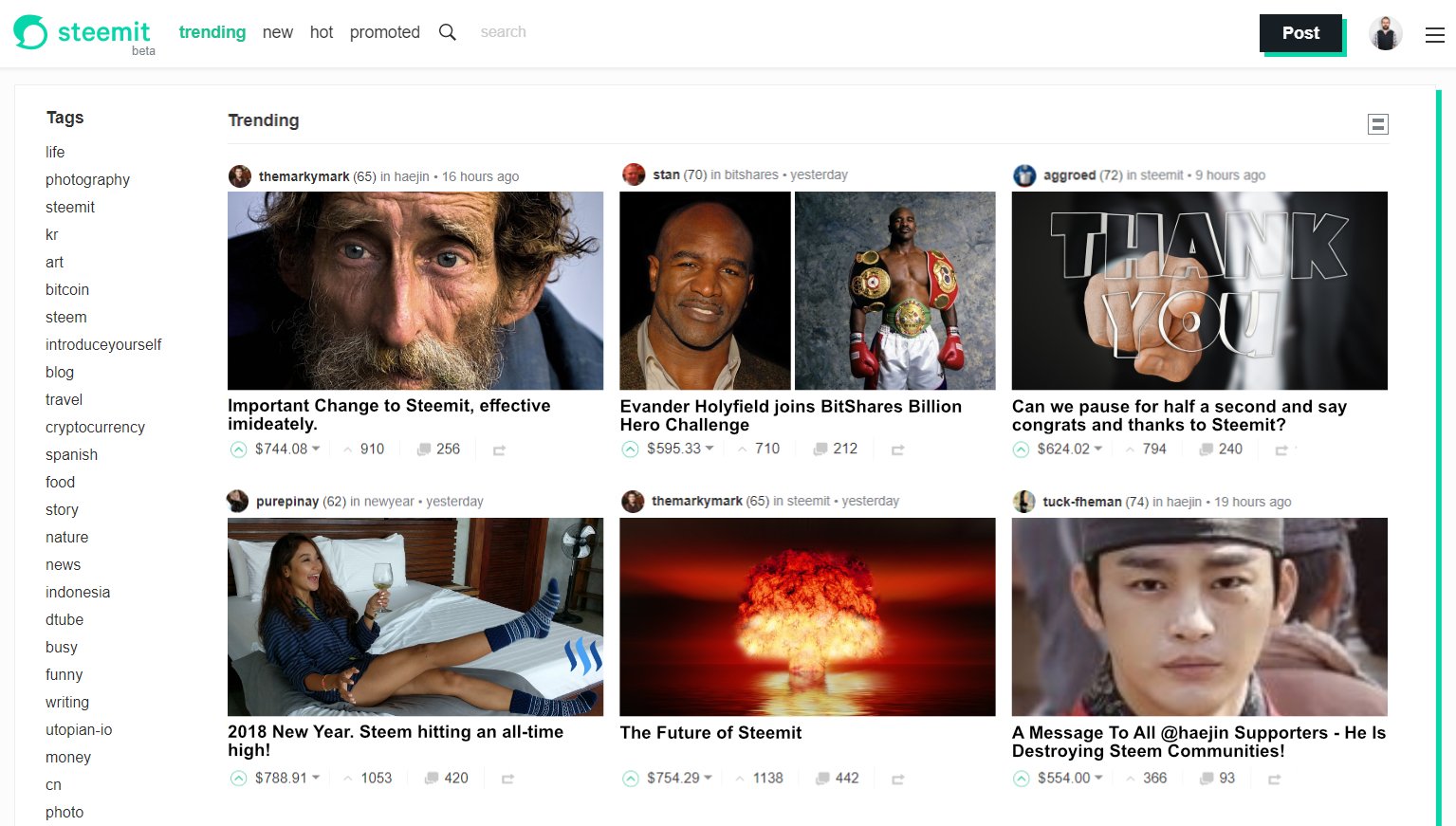
Task: Open the mushroom cloud explosion thumbnail
Action: 807,616
